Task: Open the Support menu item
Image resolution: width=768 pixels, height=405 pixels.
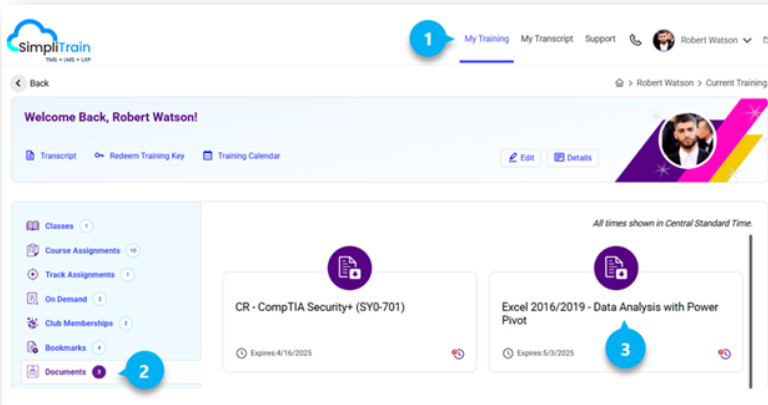Action: pos(600,39)
